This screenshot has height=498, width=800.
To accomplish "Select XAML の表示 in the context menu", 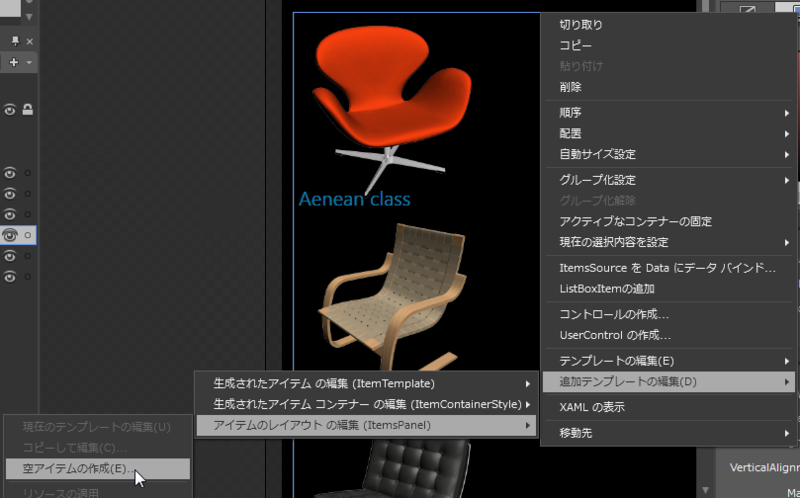I will (x=669, y=407).
